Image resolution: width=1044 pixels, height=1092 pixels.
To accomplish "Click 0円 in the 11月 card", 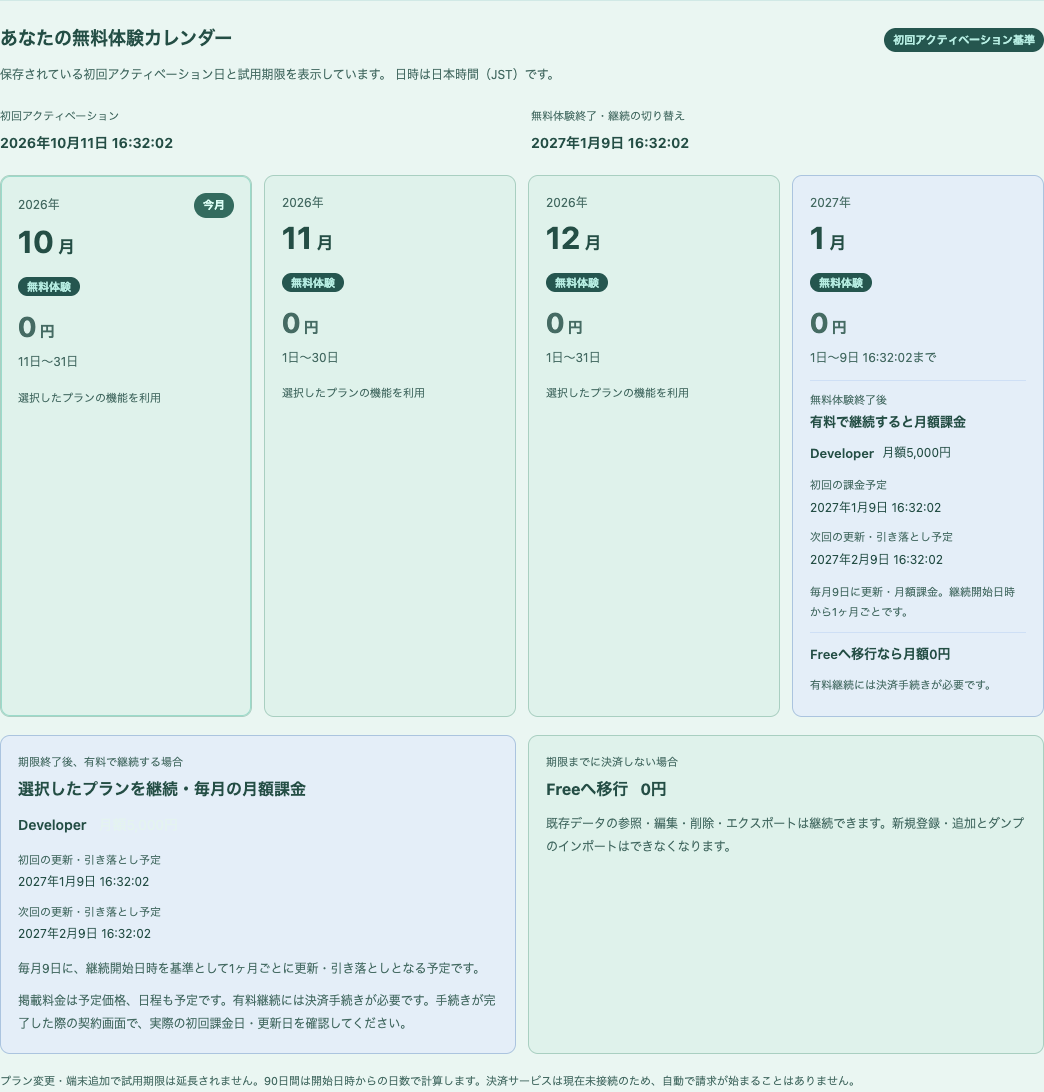I will (x=300, y=324).
